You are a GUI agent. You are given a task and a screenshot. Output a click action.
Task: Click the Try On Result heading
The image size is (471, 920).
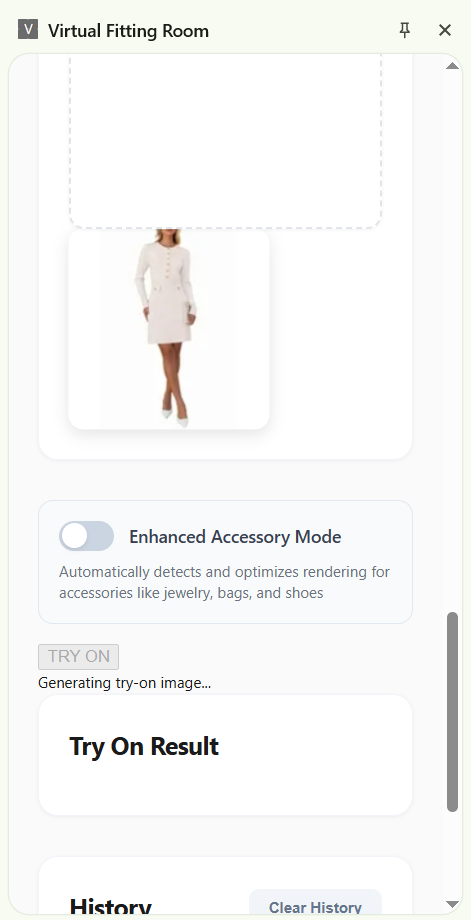pyautogui.click(x=144, y=746)
